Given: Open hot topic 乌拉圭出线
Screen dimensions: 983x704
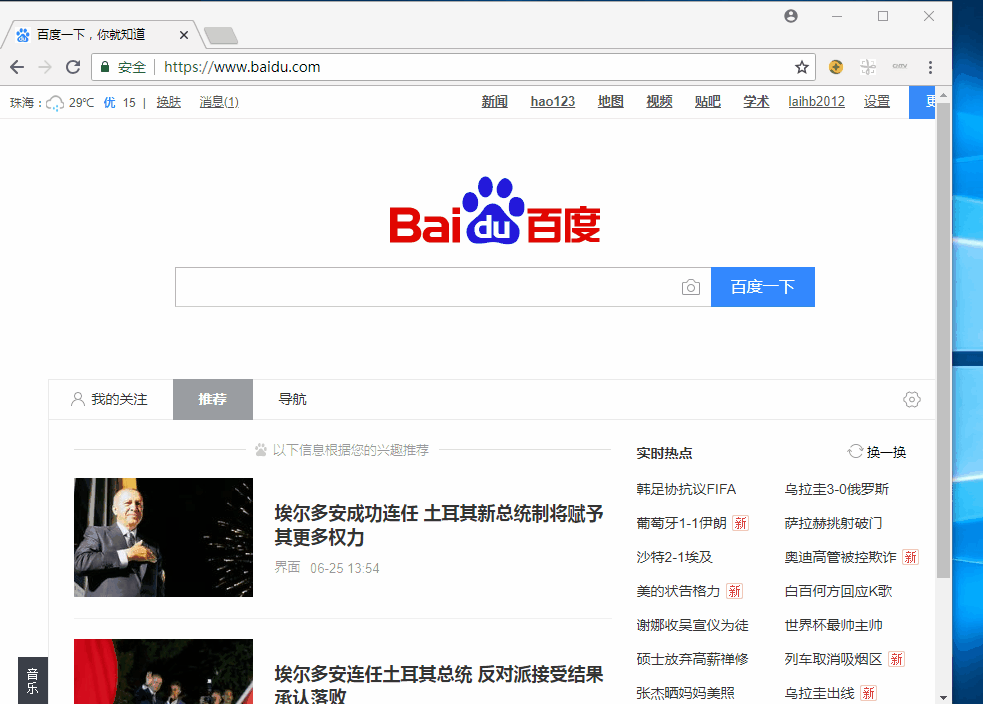Looking at the screenshot, I should pyautogui.click(x=819, y=693).
